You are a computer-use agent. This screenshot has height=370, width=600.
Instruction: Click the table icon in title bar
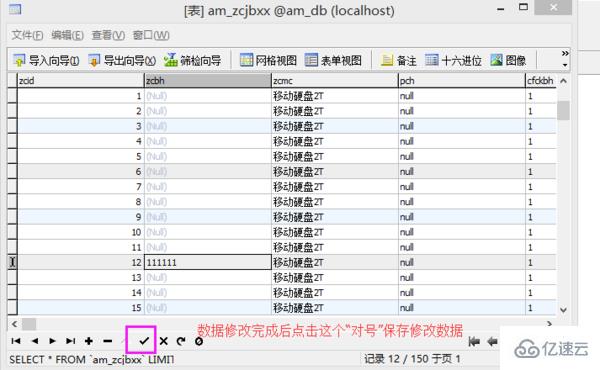coord(15,9)
